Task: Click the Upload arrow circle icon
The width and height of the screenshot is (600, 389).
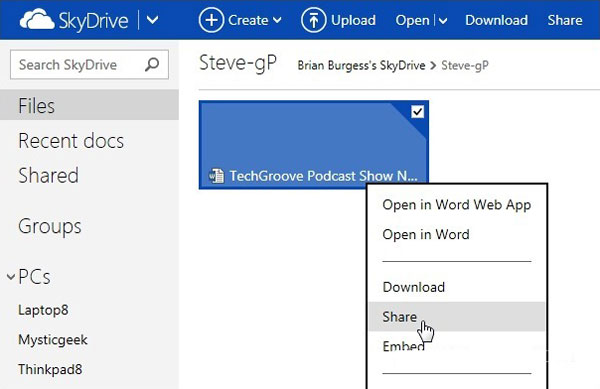Action: 313,20
